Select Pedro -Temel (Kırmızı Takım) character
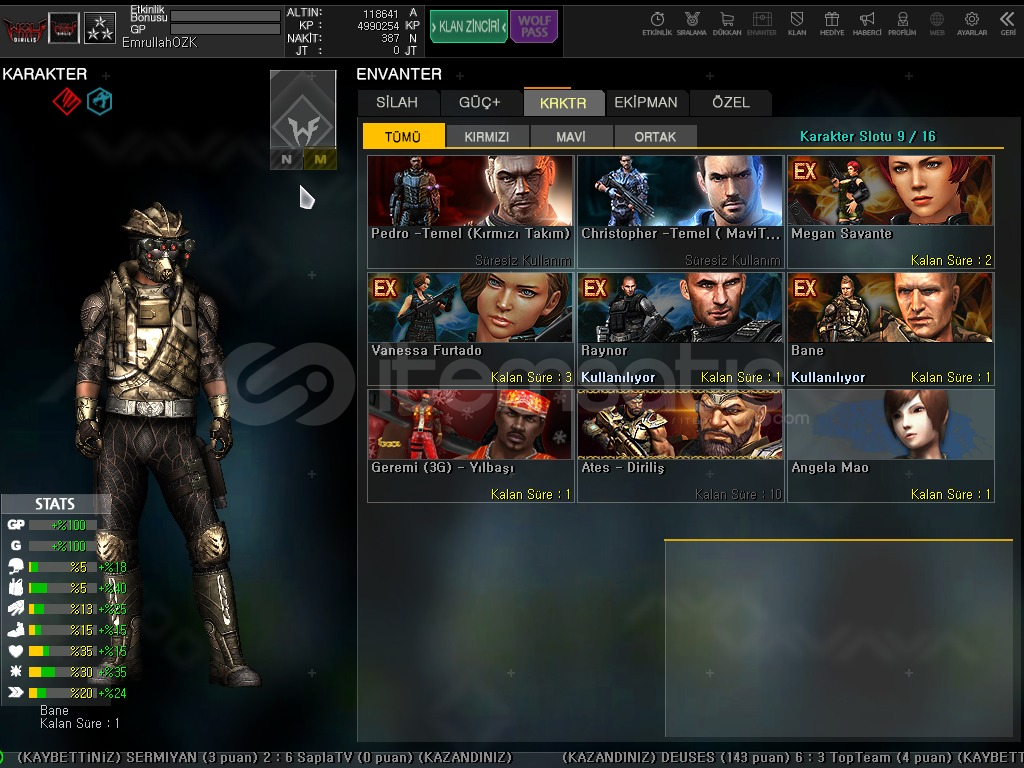This screenshot has width=1024, height=768. (471, 212)
